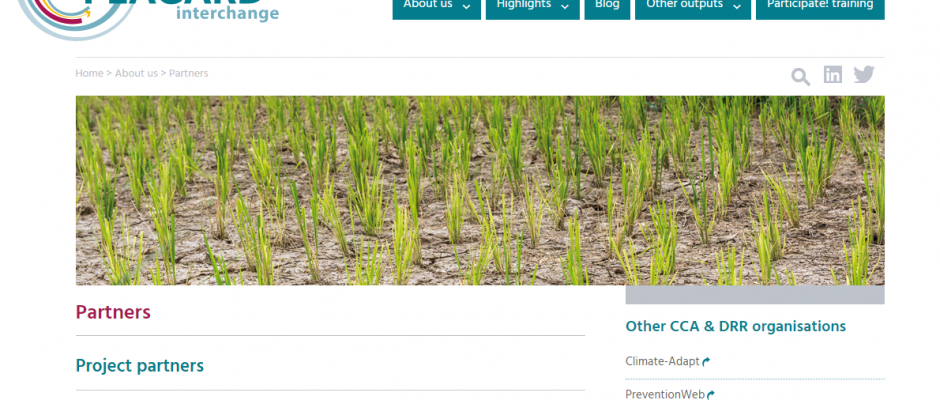Open the search magnifier icon

(800, 77)
